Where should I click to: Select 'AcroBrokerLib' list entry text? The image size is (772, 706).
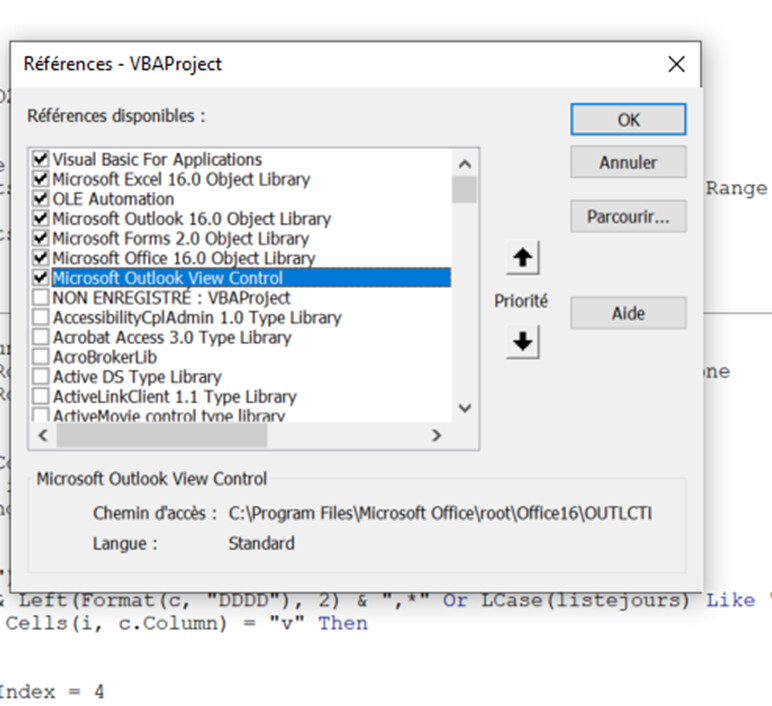[x=105, y=357]
